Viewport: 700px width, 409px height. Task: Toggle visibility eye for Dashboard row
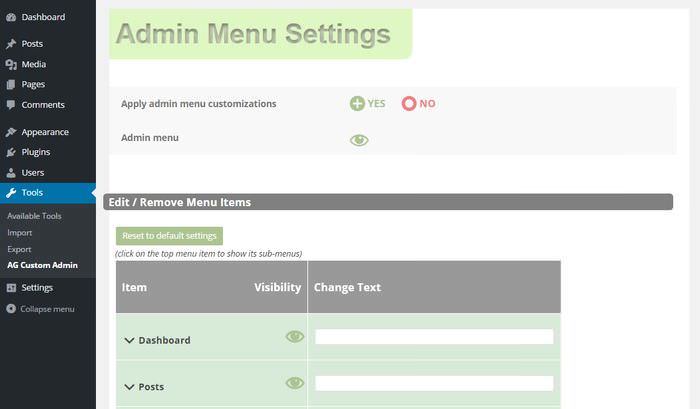[295, 336]
